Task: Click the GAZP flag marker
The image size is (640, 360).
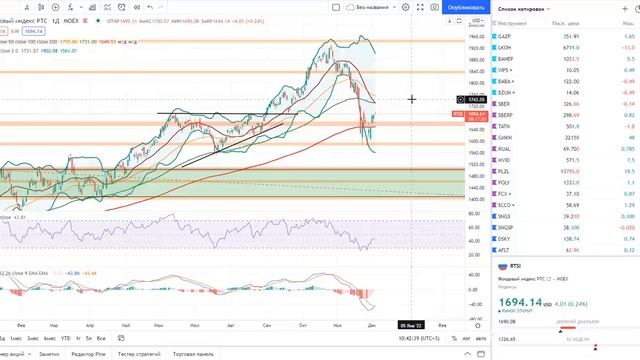Action: tap(494, 37)
